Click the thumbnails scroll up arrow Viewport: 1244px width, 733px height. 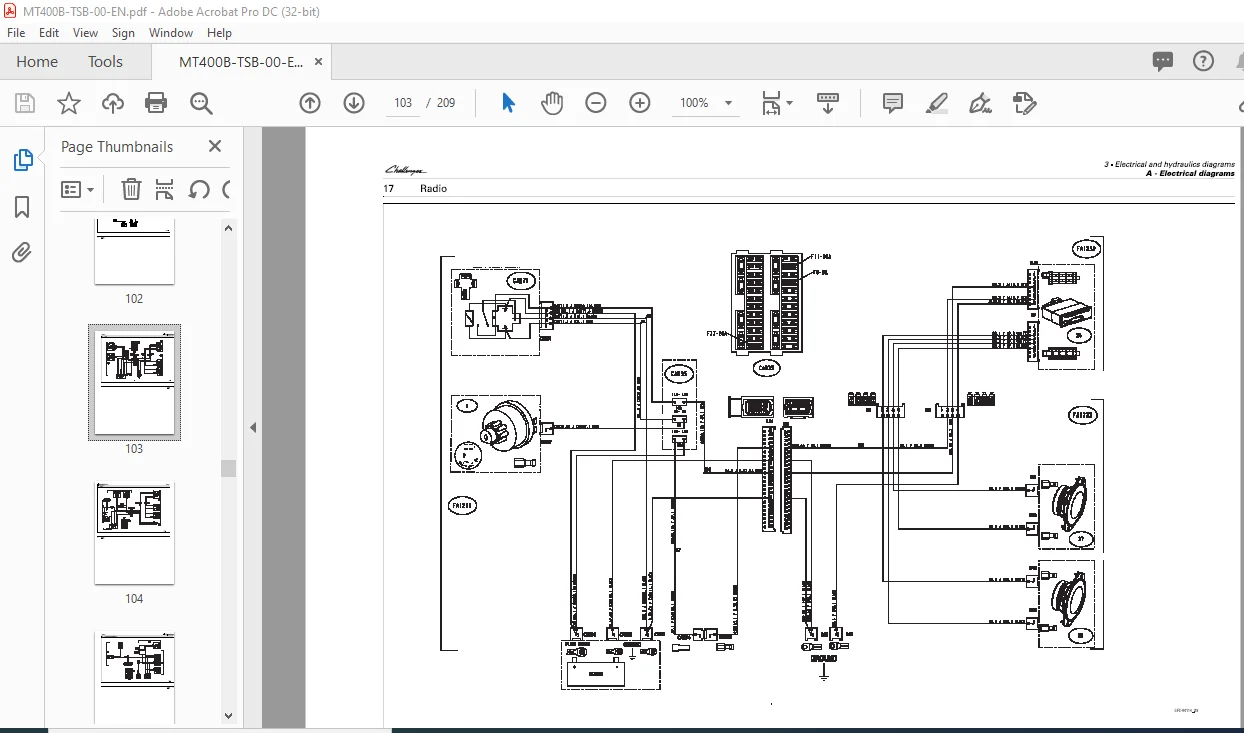click(228, 228)
